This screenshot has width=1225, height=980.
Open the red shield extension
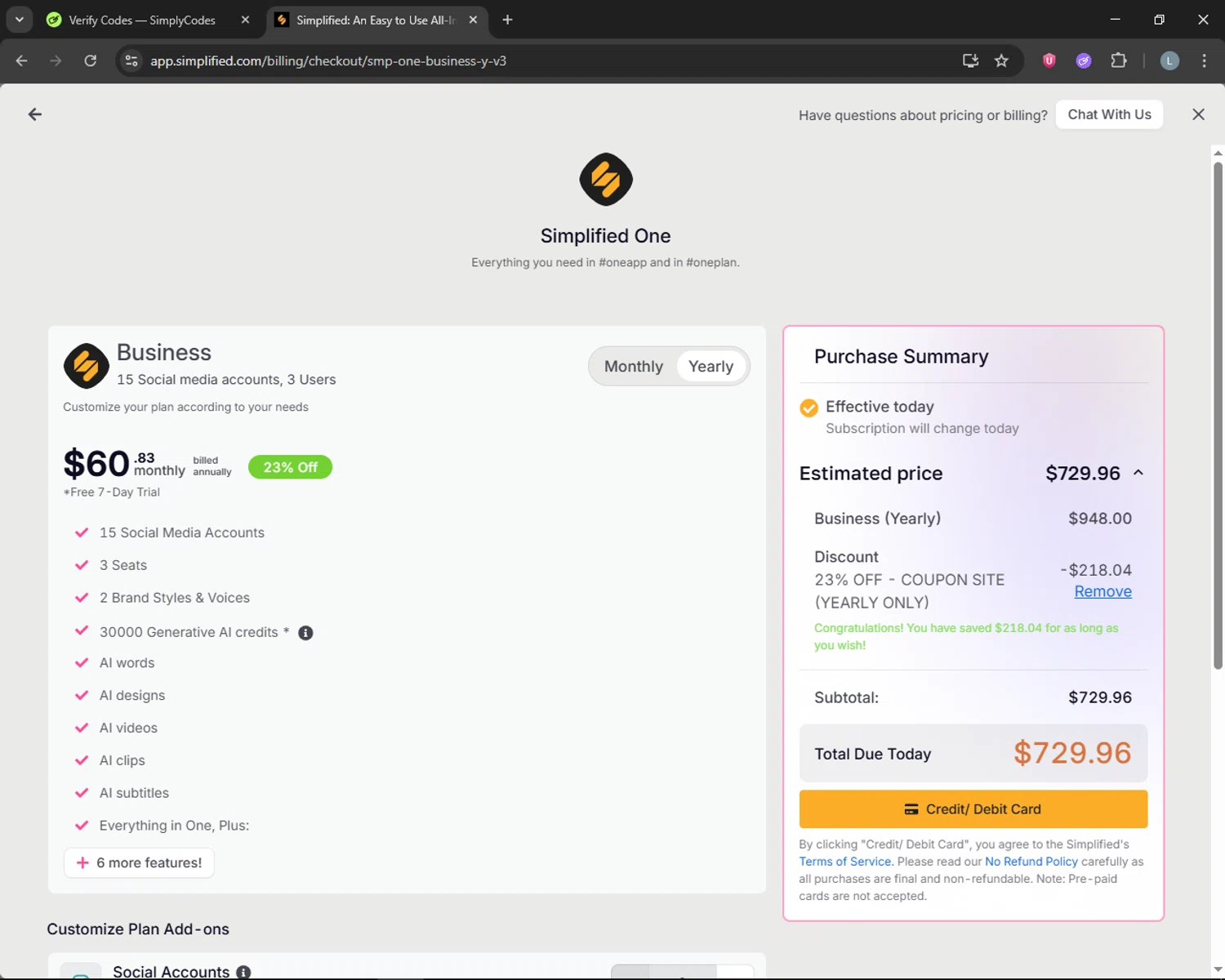pyautogui.click(x=1049, y=60)
